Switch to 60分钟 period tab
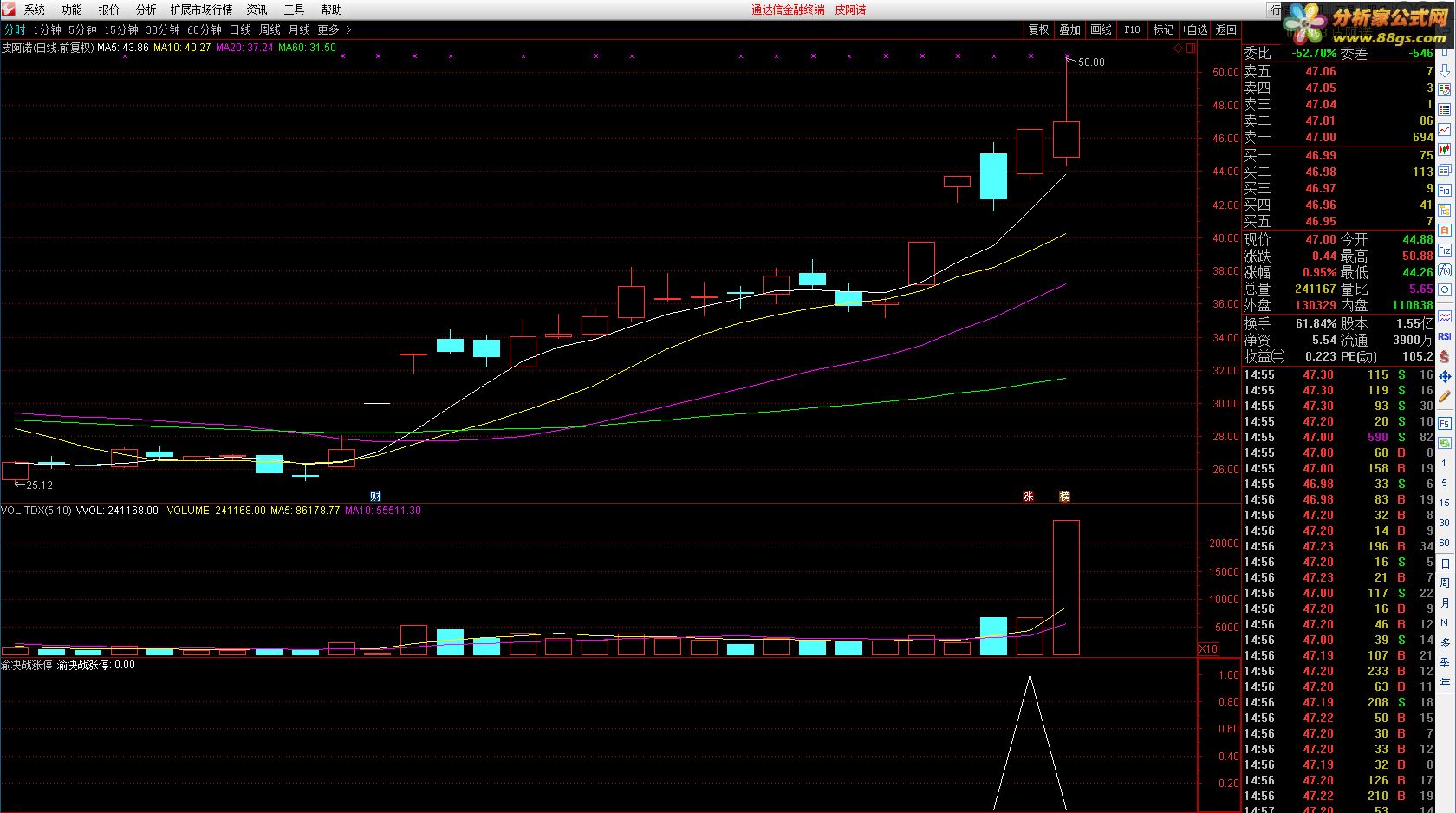 (205, 29)
